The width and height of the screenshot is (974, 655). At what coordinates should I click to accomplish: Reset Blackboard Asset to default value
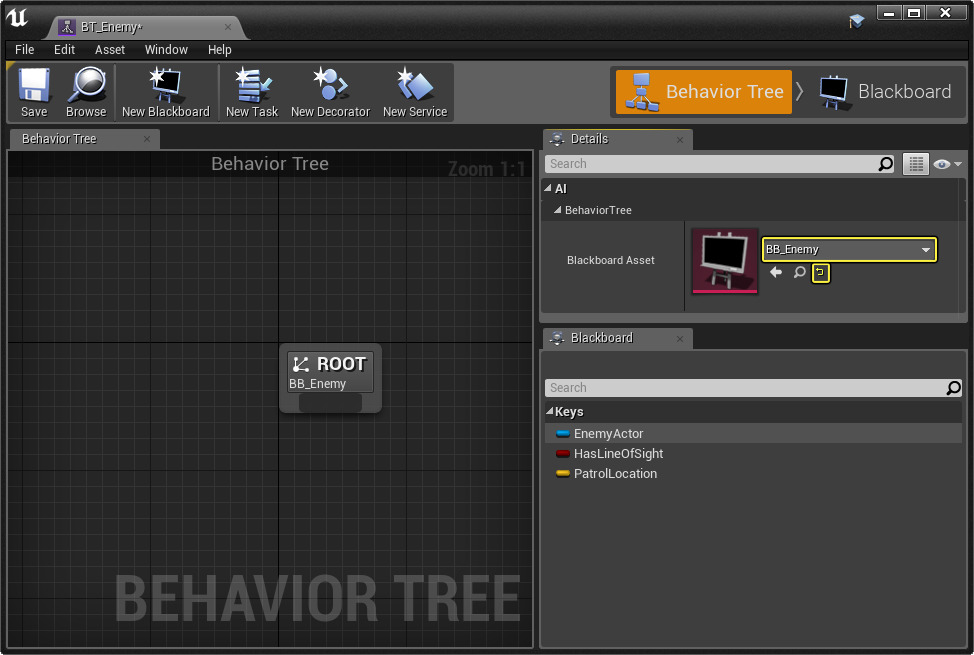(820, 272)
